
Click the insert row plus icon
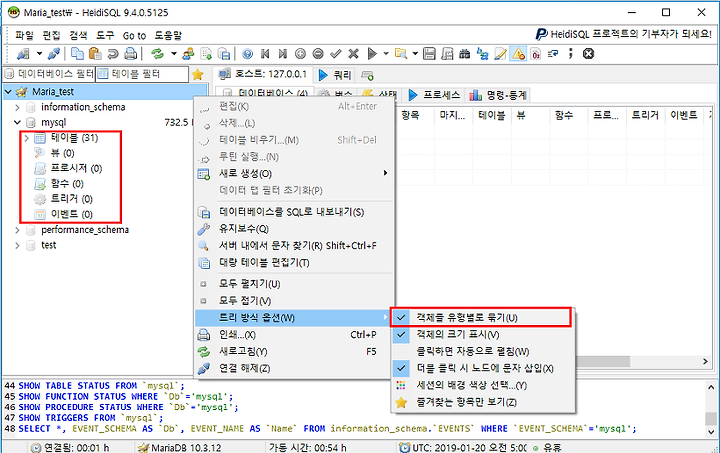300,54
